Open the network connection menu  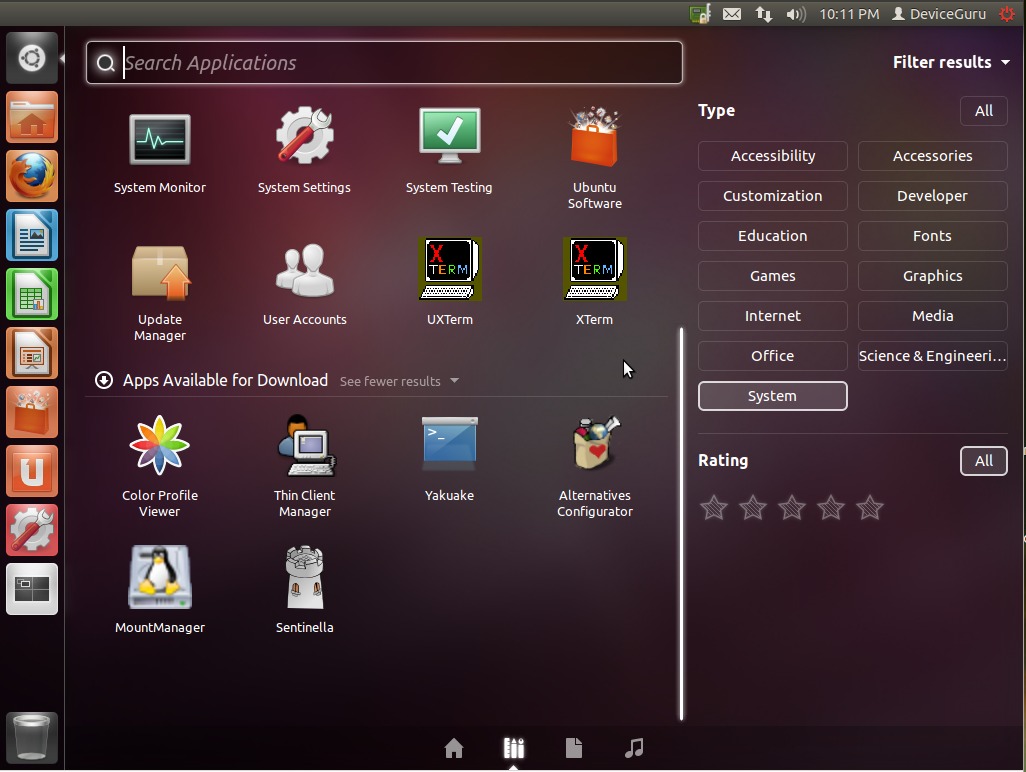click(764, 14)
